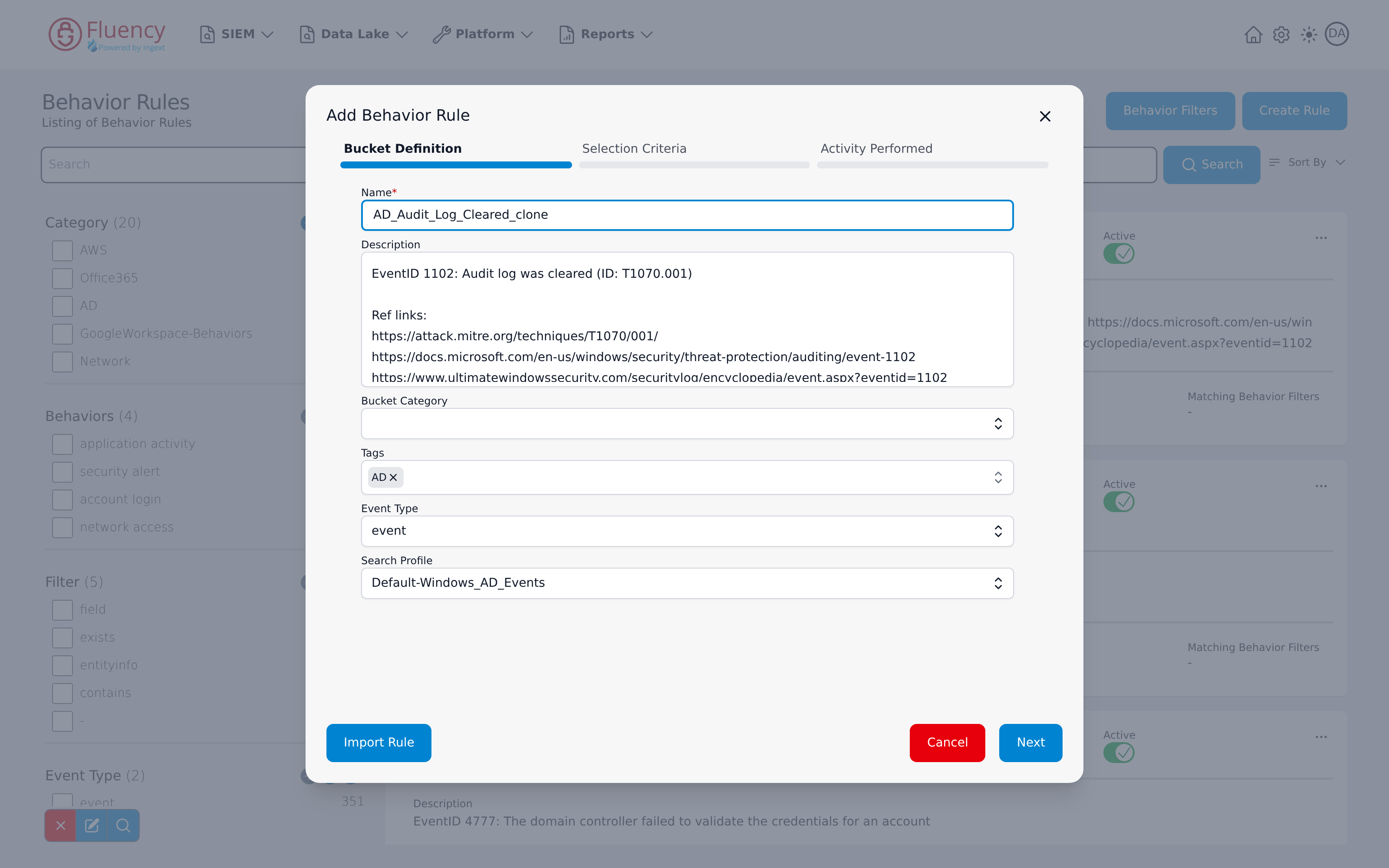This screenshot has width=1389, height=868.
Task: Open the Search Profile dropdown
Action: pyautogui.click(x=687, y=583)
